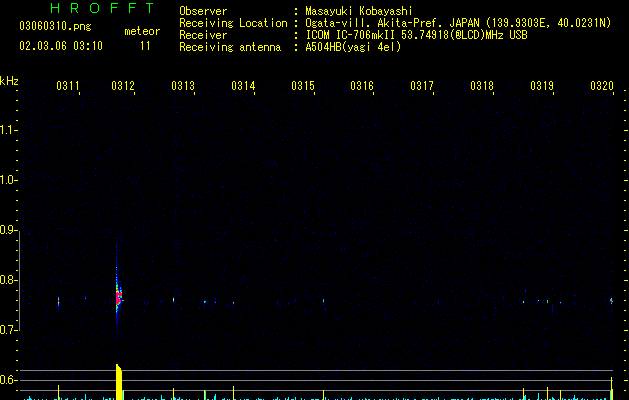Click the small meteor echo before 0311
Viewport: 629px width, 400px height.
(59, 301)
